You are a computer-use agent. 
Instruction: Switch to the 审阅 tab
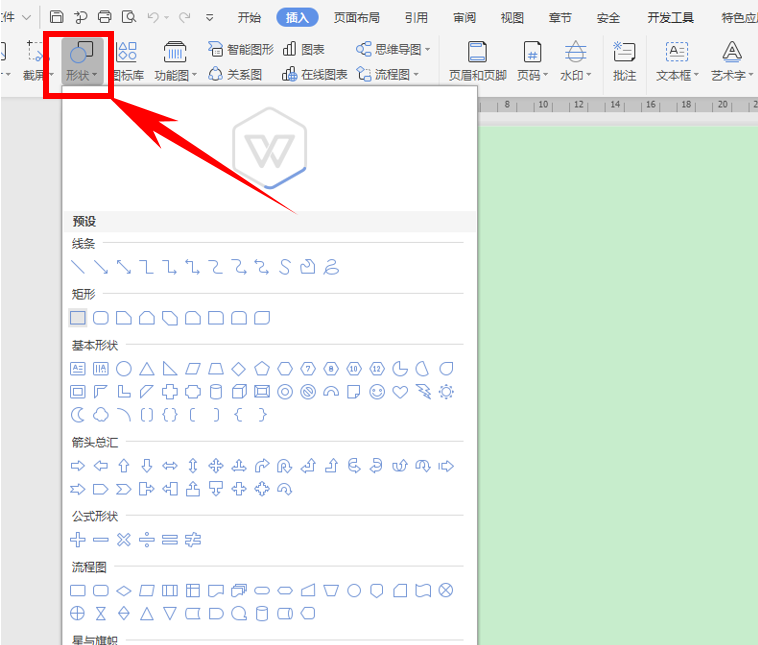[464, 18]
